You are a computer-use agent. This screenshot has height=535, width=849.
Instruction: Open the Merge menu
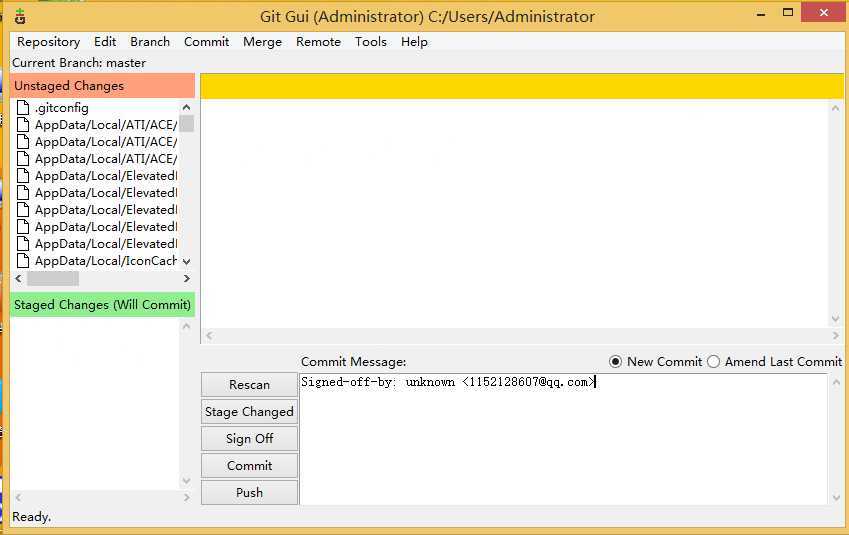(262, 42)
